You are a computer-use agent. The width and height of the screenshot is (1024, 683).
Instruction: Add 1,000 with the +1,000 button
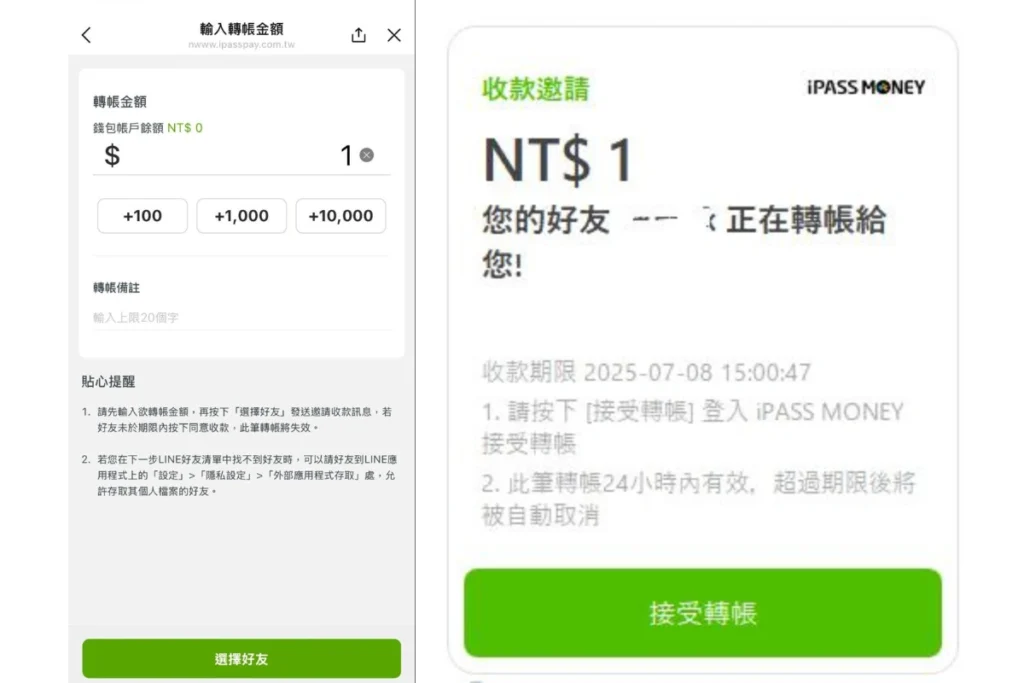tap(242, 215)
